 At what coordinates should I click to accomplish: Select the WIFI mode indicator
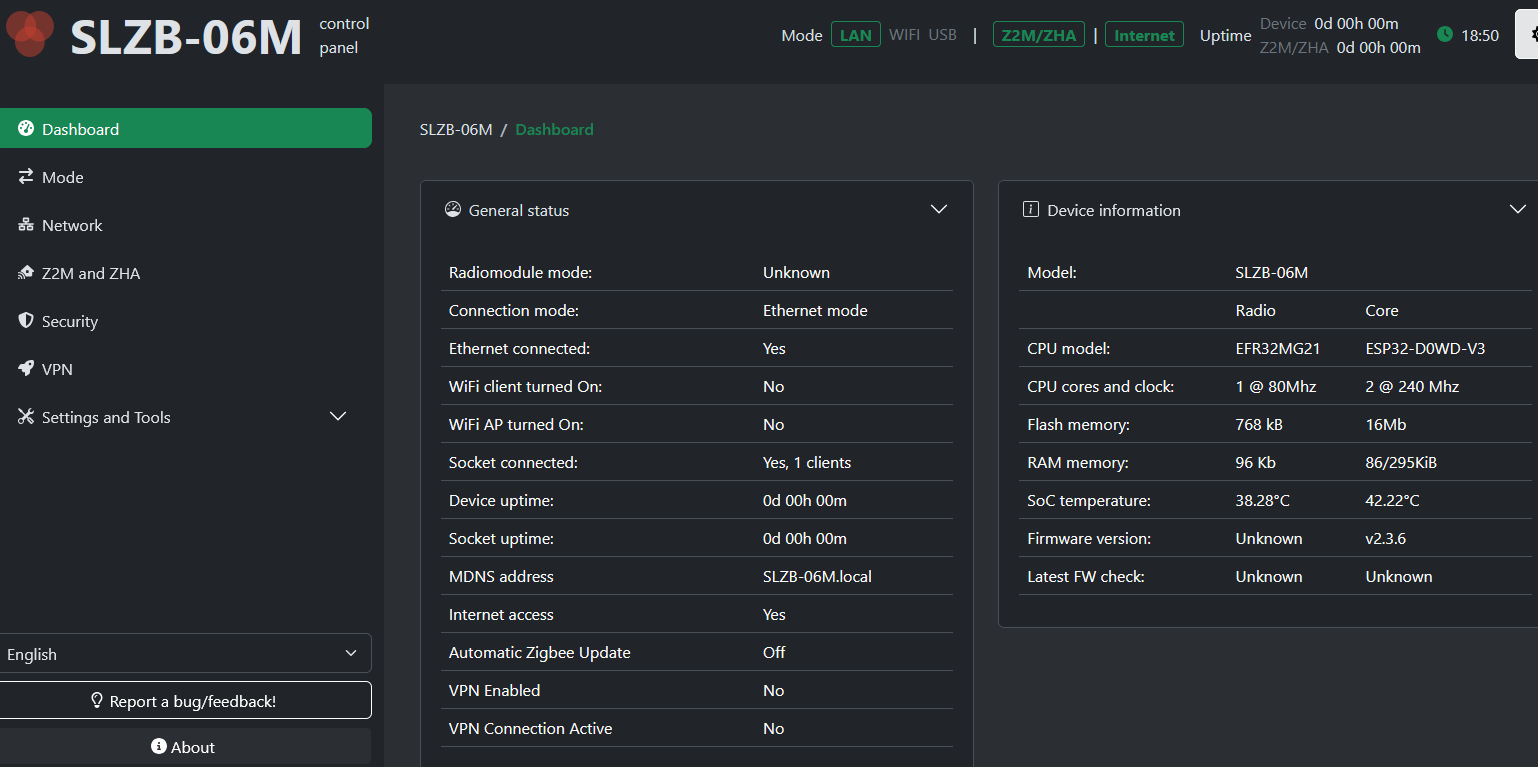click(x=904, y=35)
